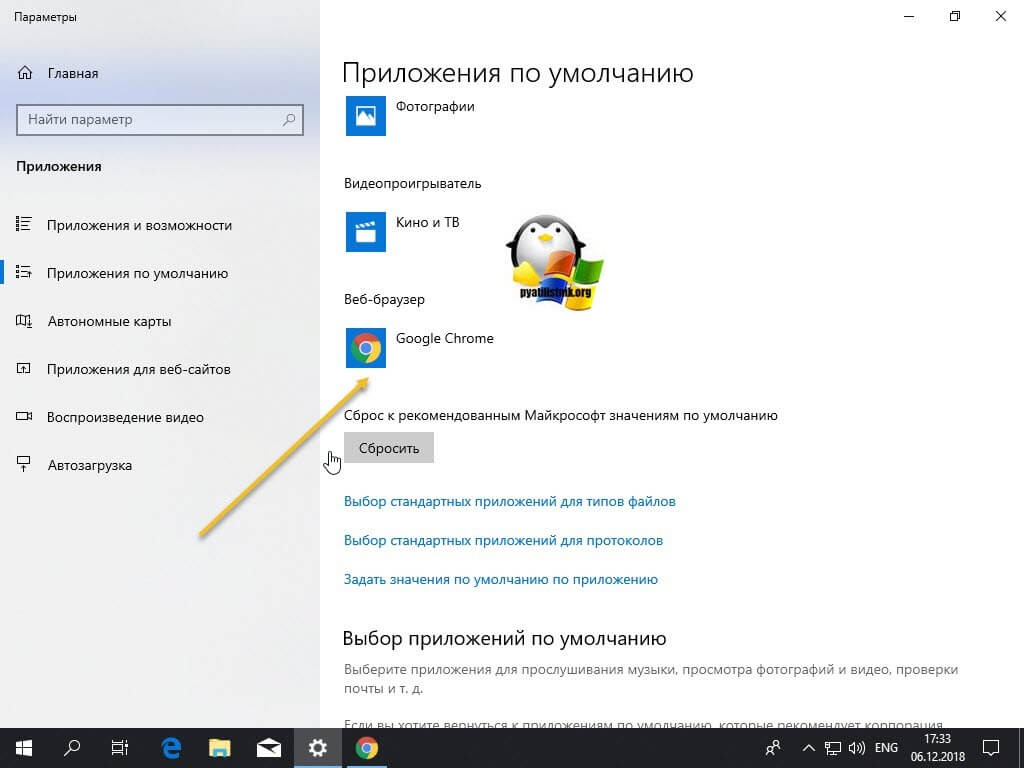
Task: Open File Explorer from taskbar
Action: coord(219,748)
